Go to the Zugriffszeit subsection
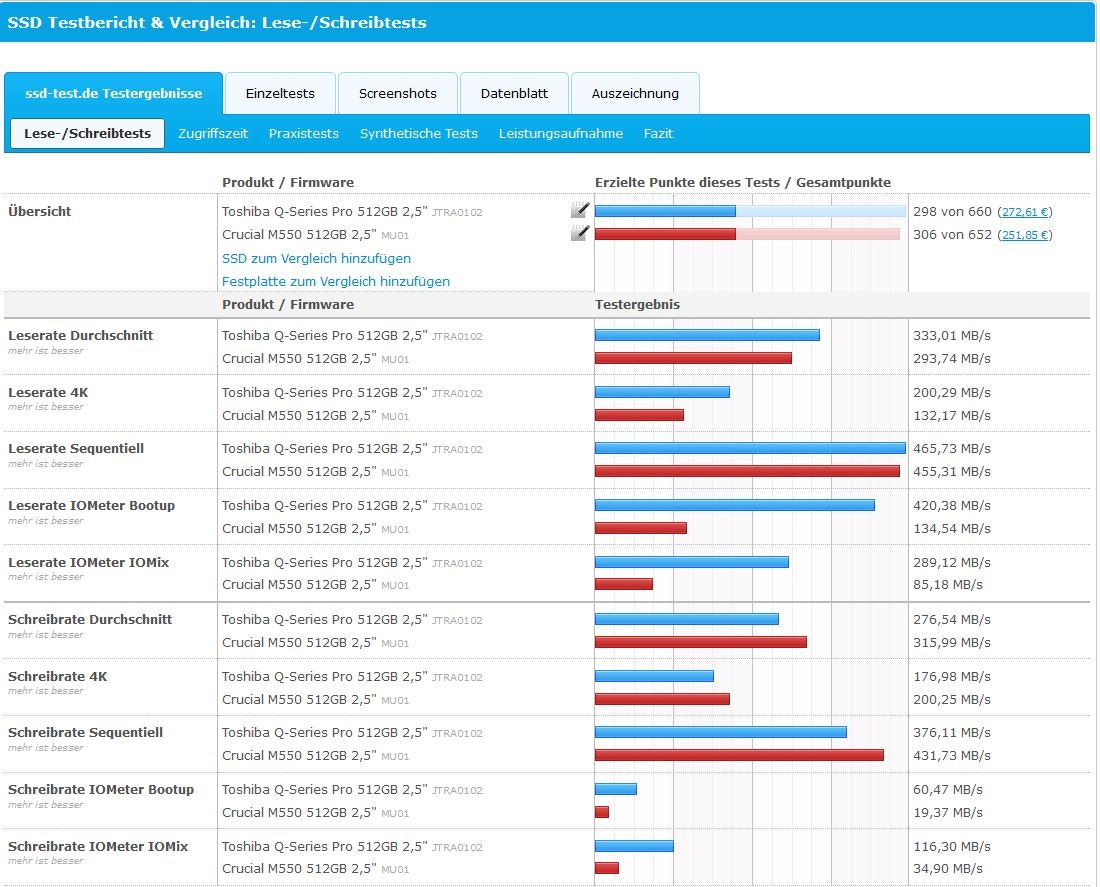This screenshot has height=887, width=1100. [x=212, y=134]
